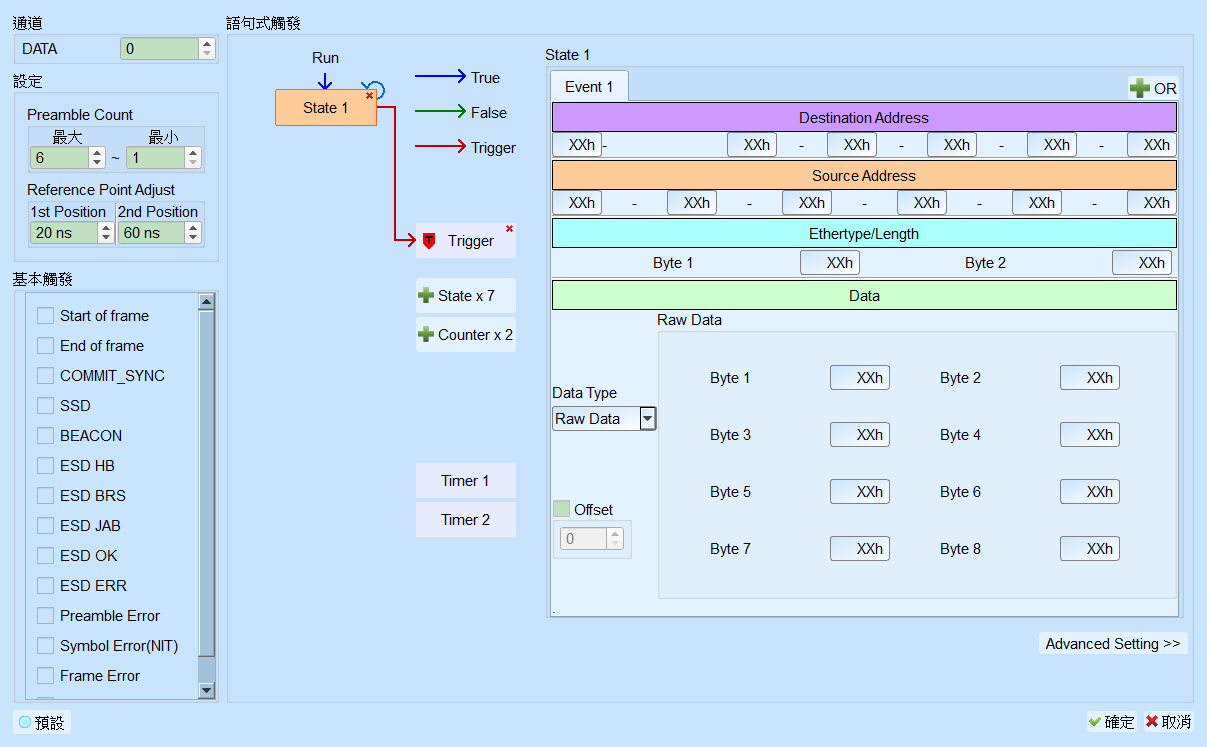
Task: Click the blue loop arrow on State 1
Action: [377, 88]
